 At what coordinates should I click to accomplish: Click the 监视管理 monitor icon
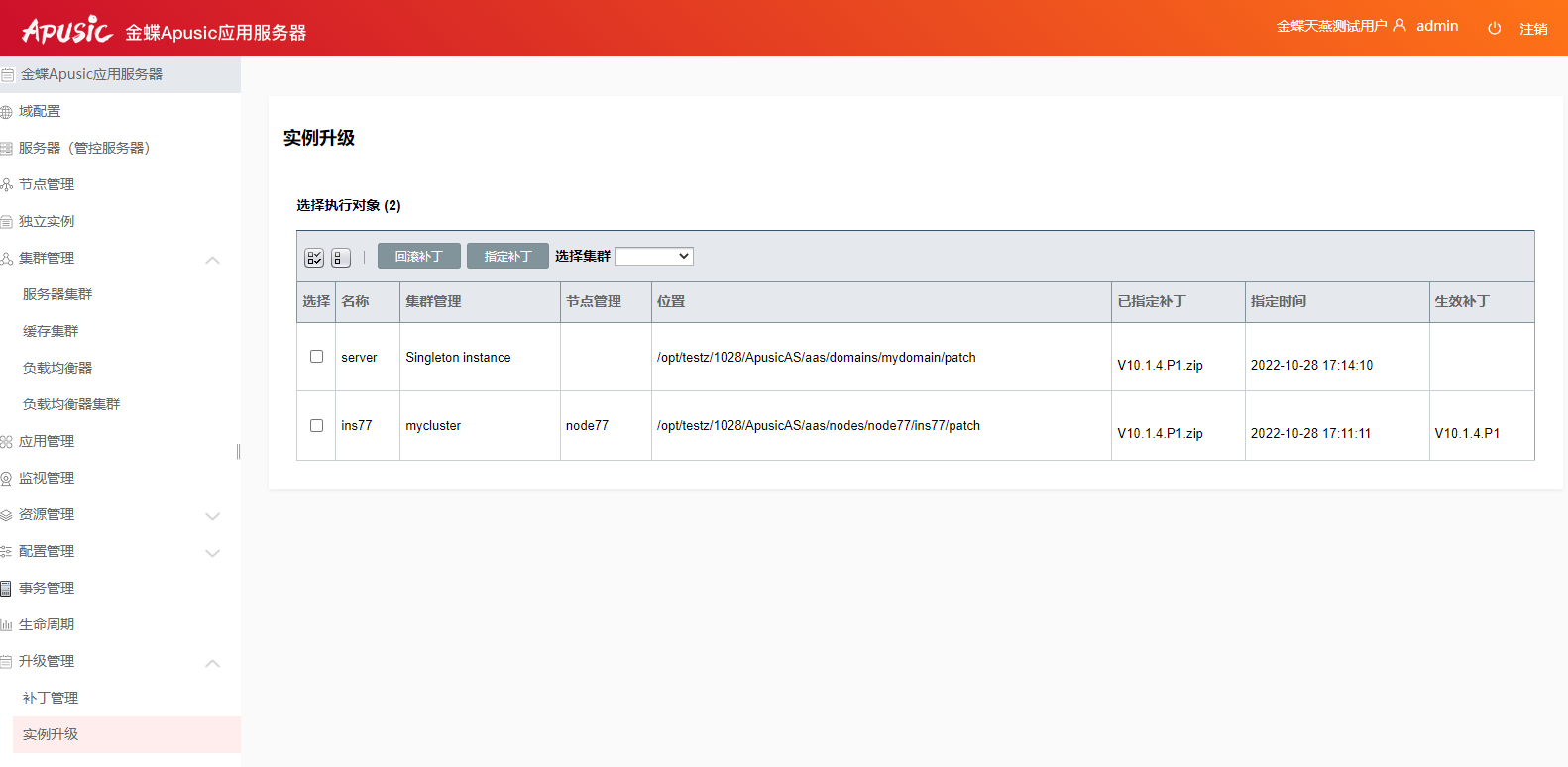[7, 479]
